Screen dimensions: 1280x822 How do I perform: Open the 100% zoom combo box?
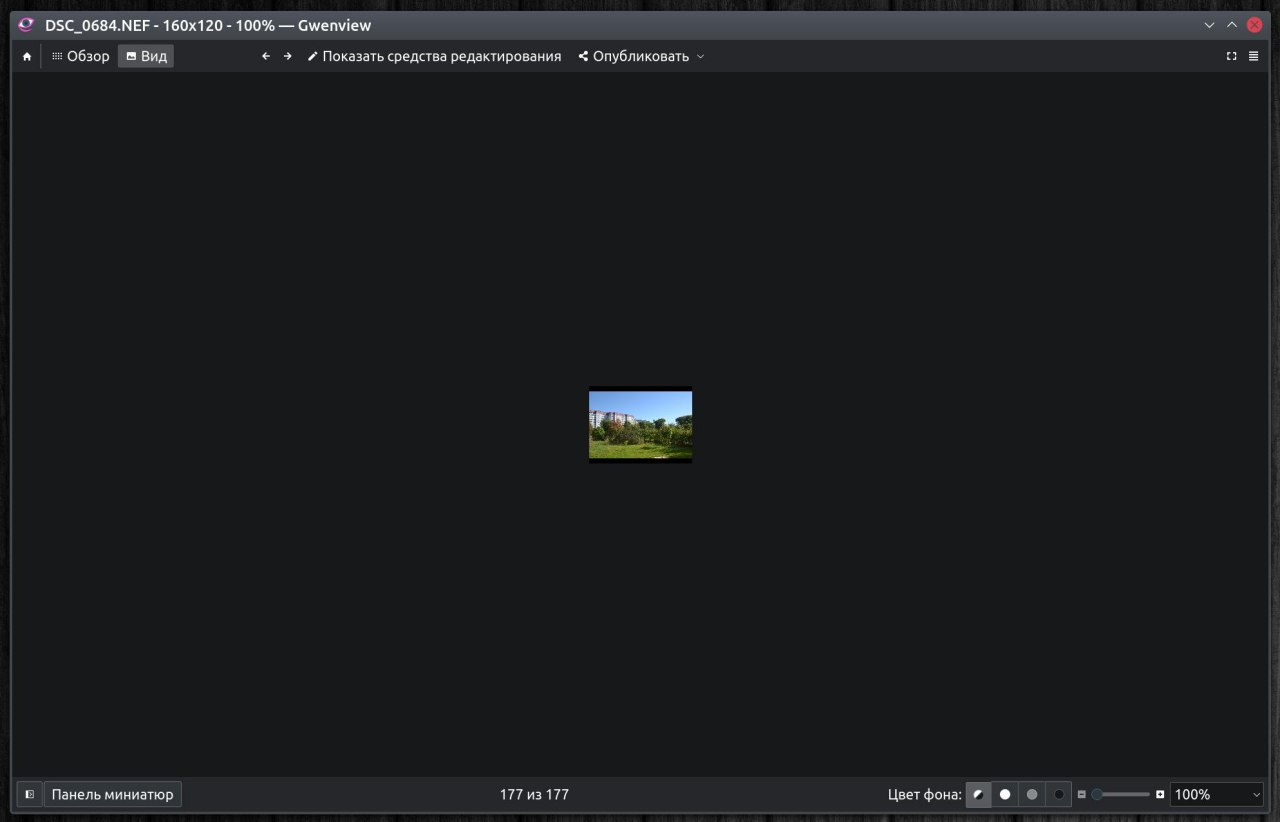click(1217, 795)
